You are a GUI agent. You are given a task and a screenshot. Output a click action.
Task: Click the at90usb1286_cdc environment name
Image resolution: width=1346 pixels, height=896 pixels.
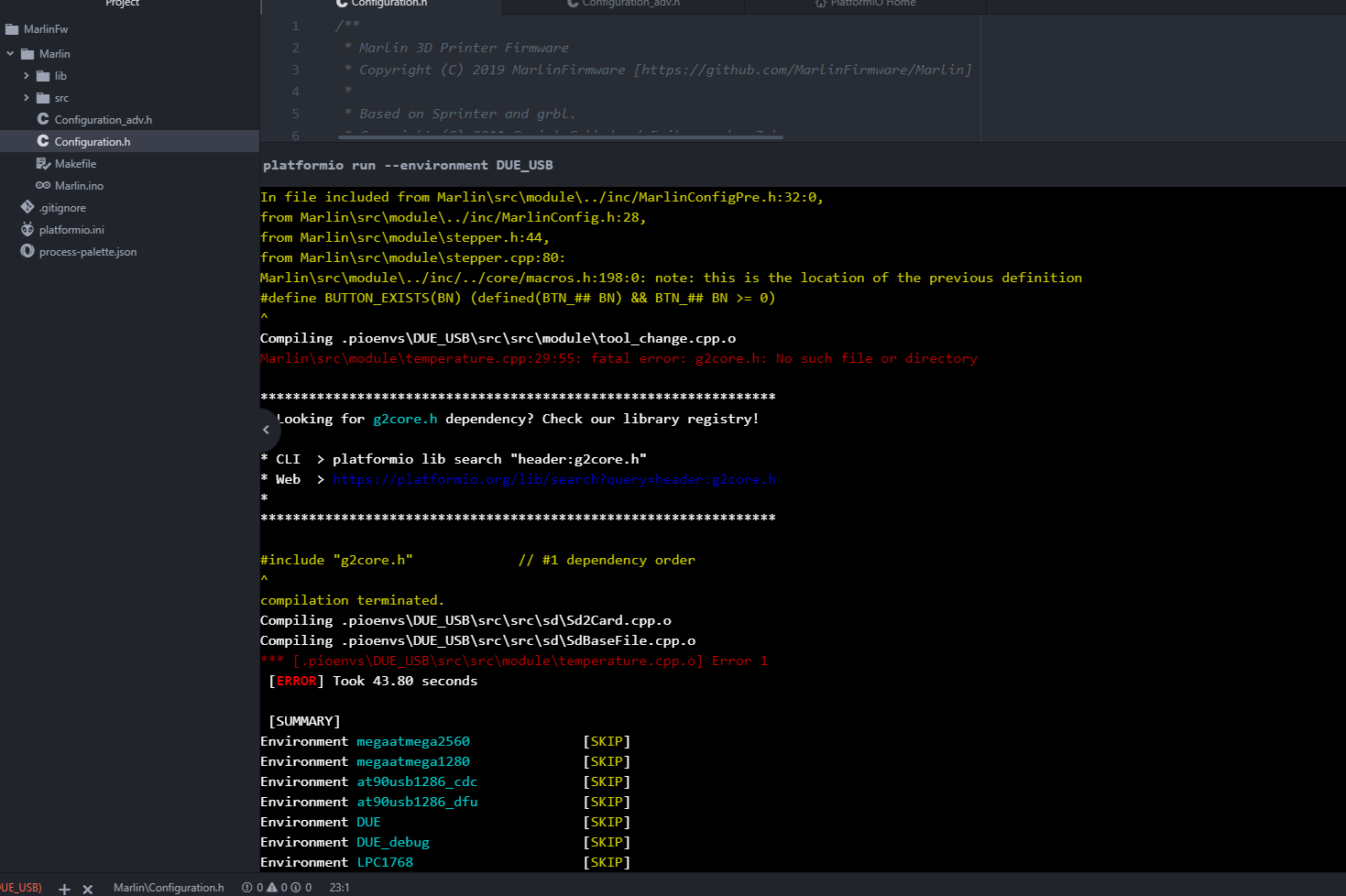coord(417,781)
